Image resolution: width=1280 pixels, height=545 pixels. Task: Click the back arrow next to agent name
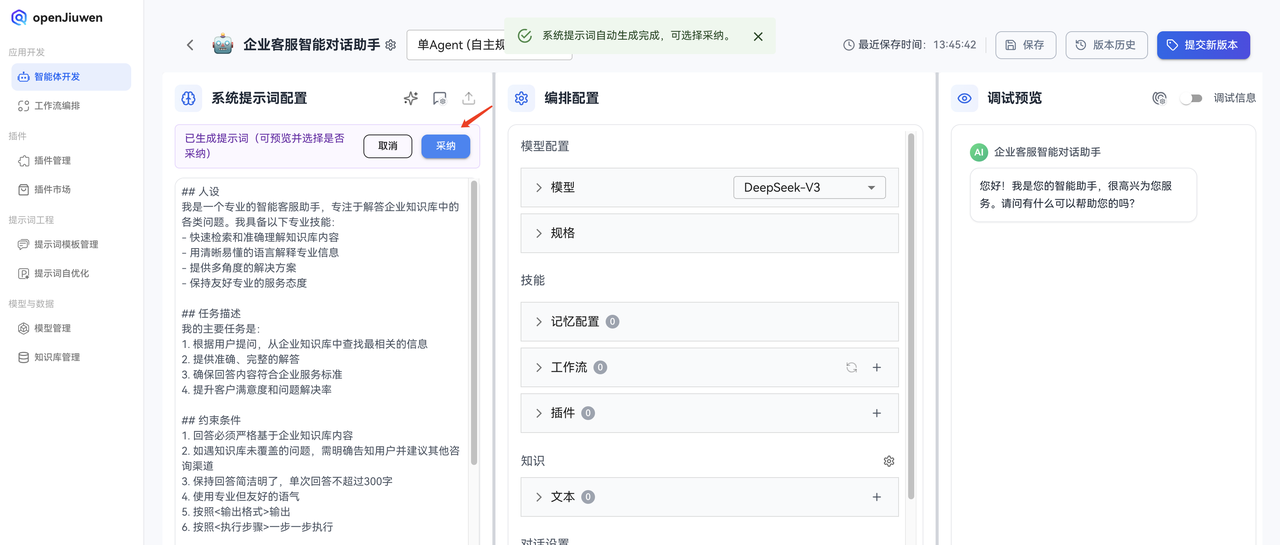pos(190,45)
